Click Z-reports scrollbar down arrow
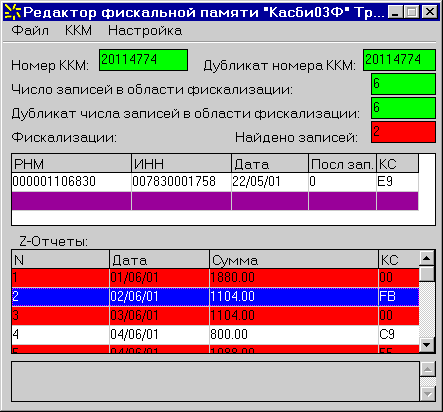This screenshot has width=443, height=412. [427, 345]
